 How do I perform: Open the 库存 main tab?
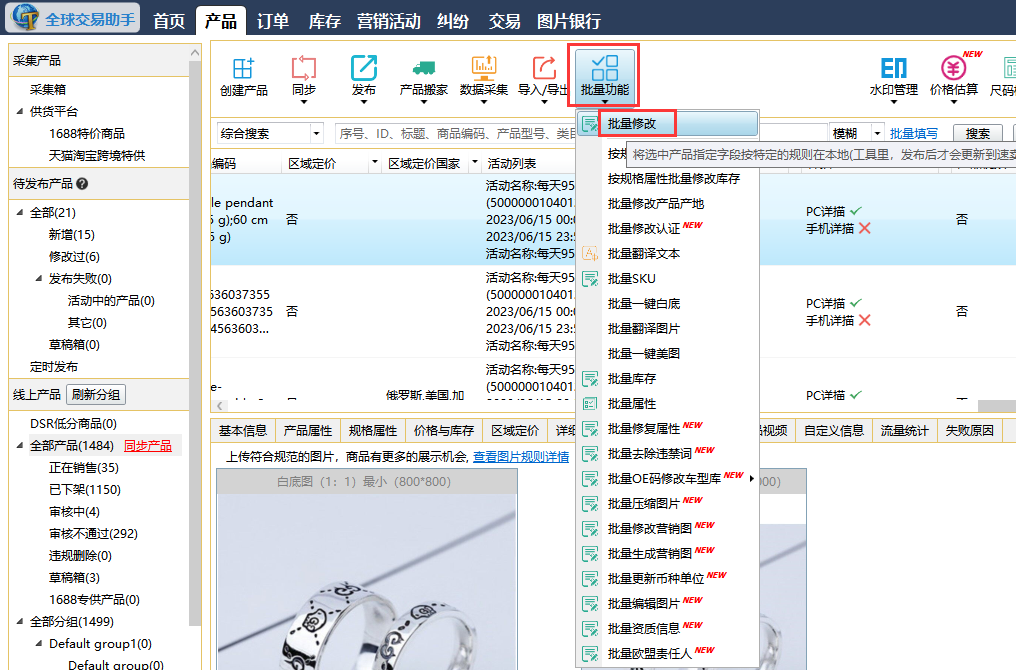pyautogui.click(x=324, y=21)
